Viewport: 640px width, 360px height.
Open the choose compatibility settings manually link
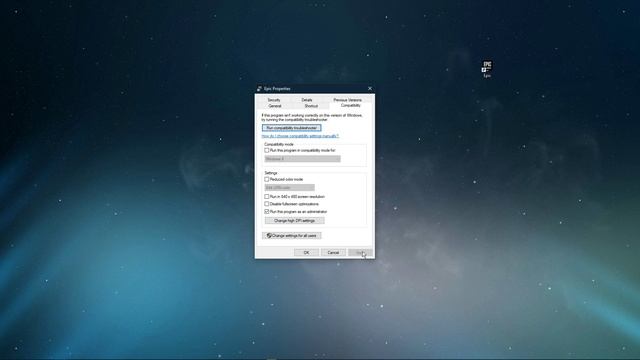click(300, 136)
